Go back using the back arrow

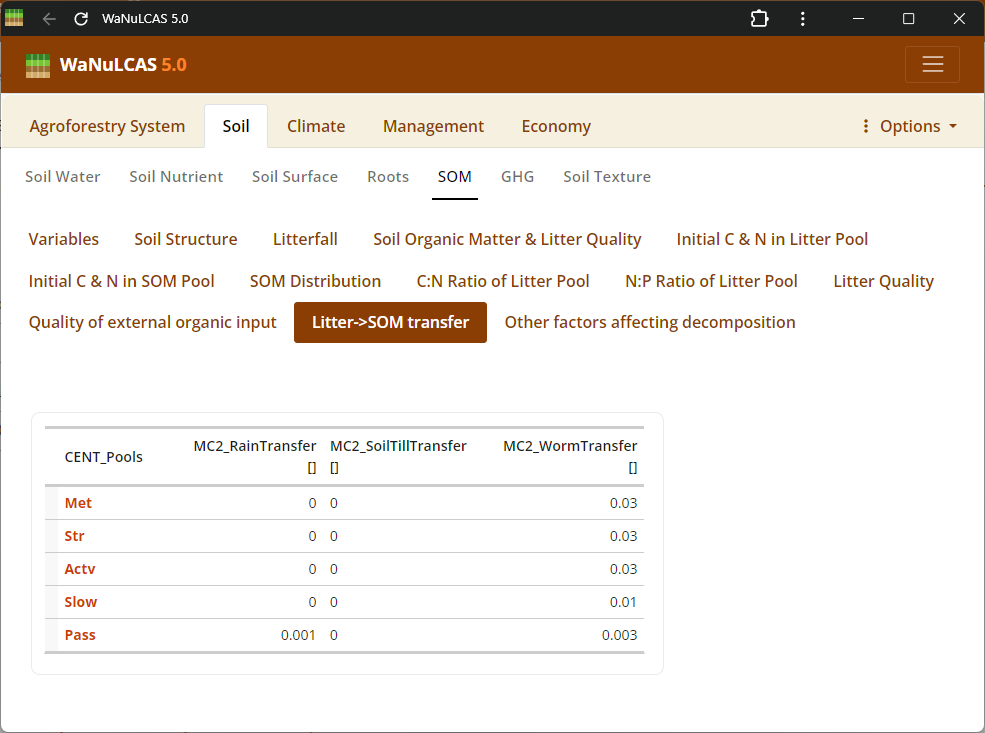click(49, 19)
